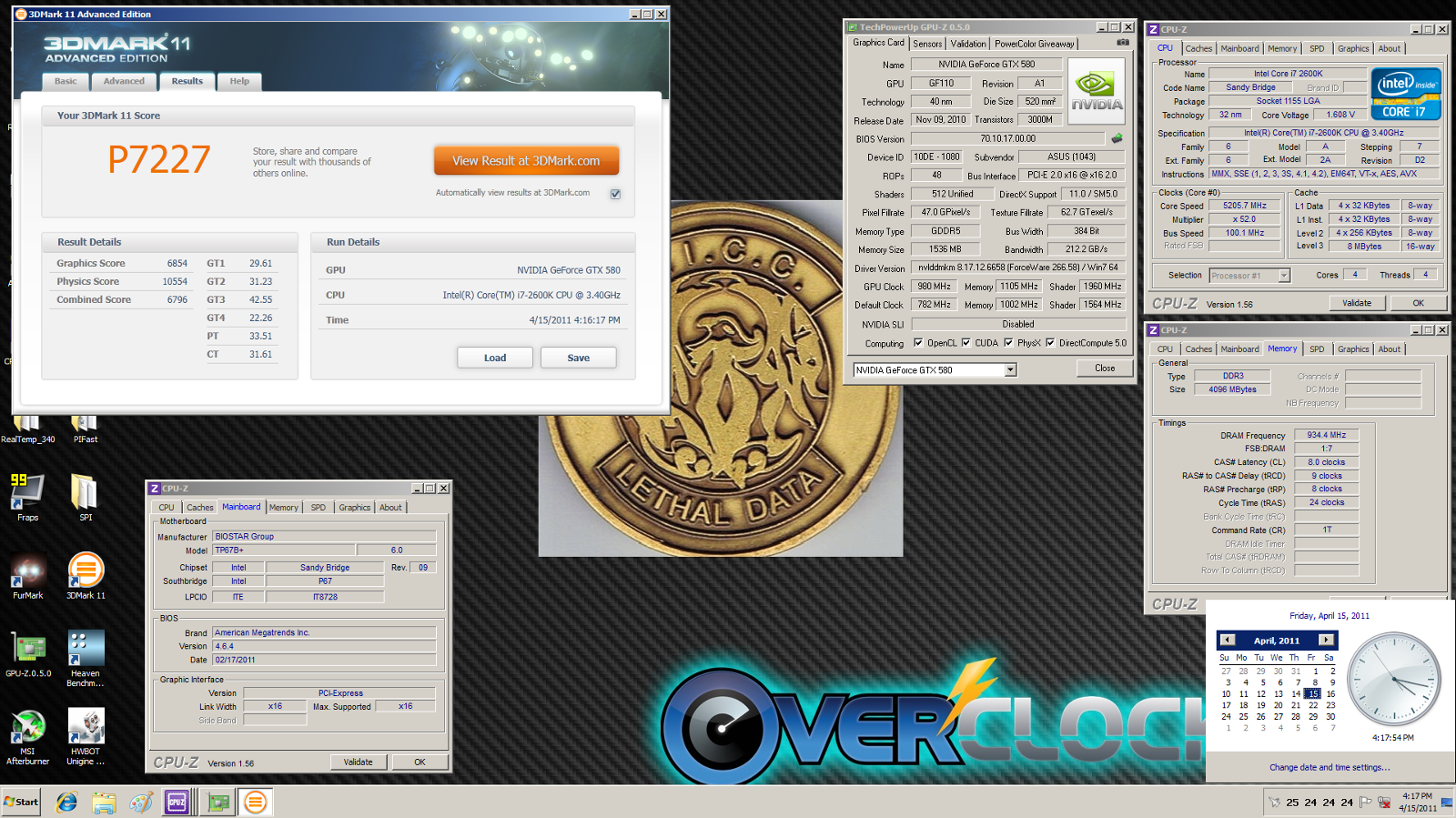Click the Core Speed value 5205.7 MHz

[1245, 206]
